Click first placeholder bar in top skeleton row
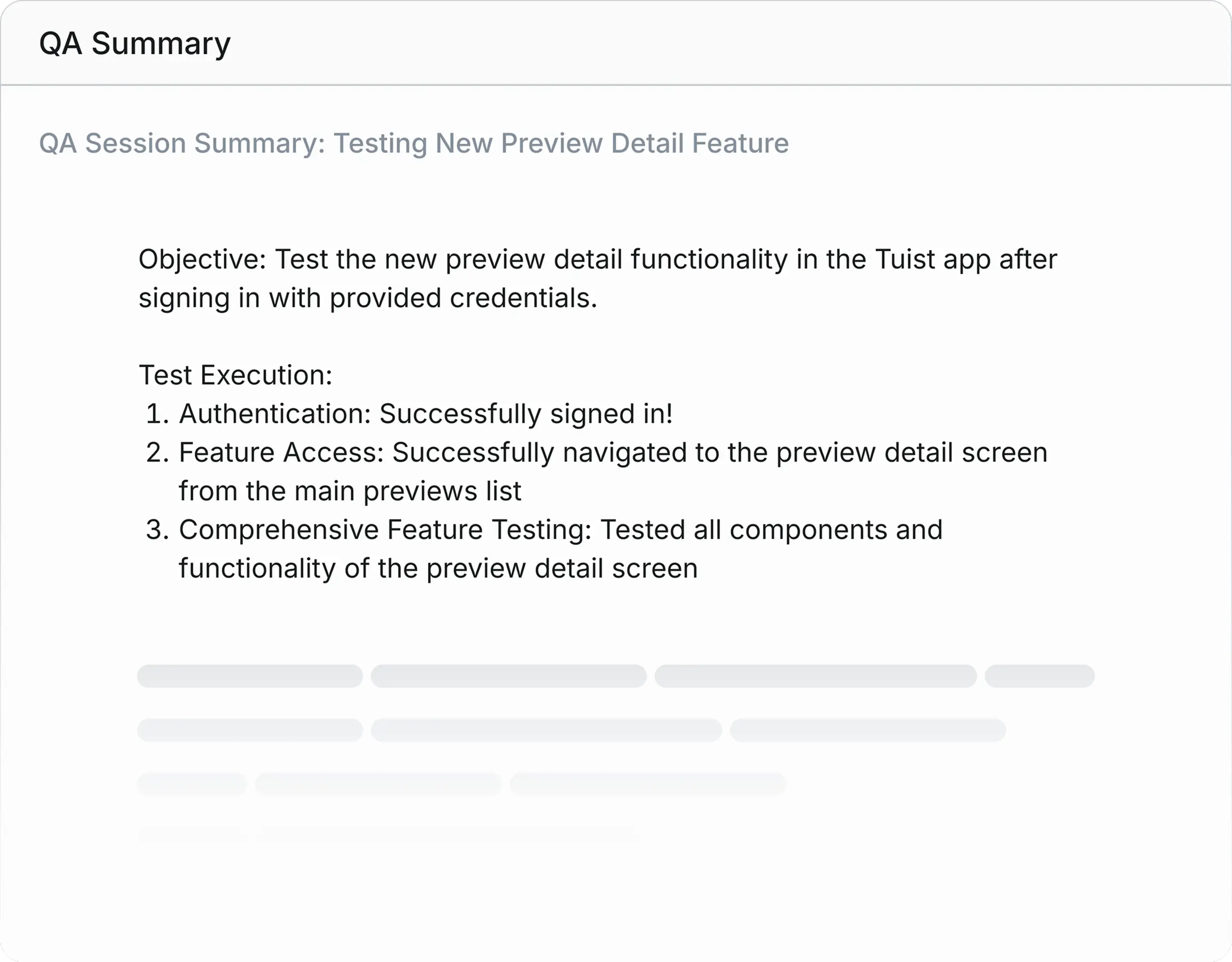Image resolution: width=1232 pixels, height=962 pixels. pos(250,676)
